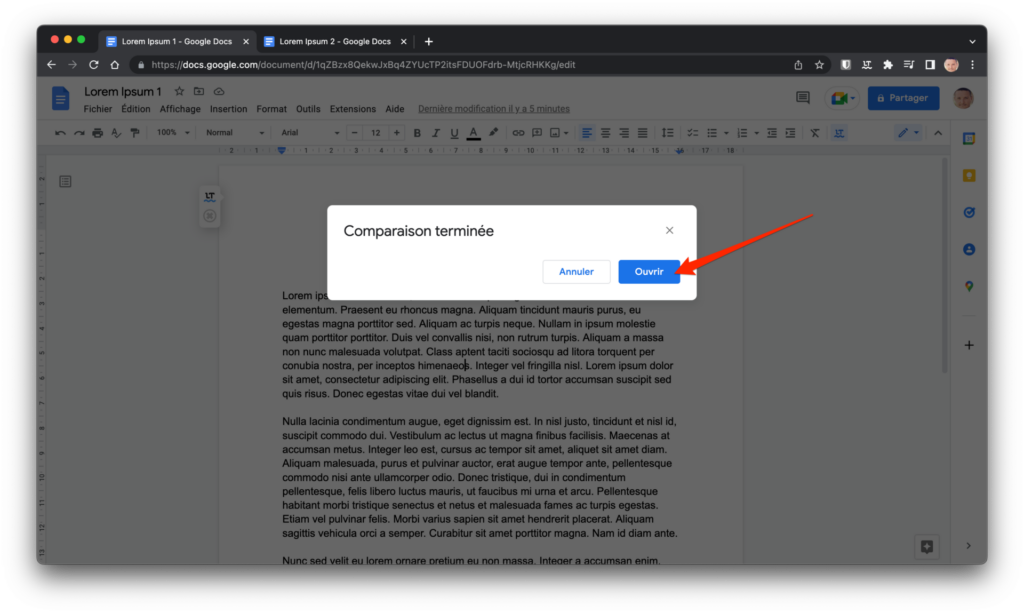The image size is (1024, 613).
Task: Click the insert image icon
Action: pyautogui.click(x=555, y=133)
